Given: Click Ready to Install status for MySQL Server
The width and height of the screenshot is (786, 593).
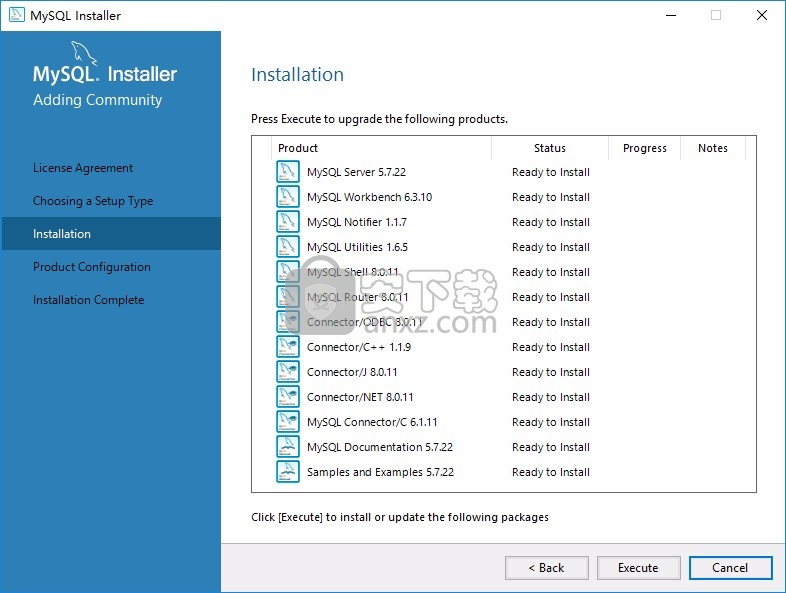Looking at the screenshot, I should pos(551,172).
